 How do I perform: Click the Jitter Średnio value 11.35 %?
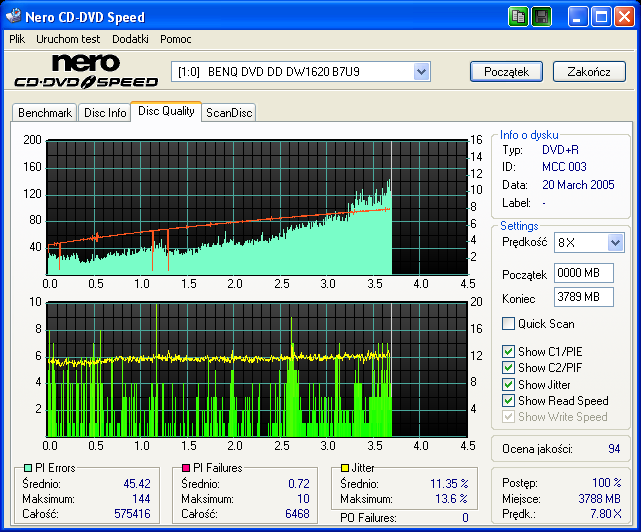(449, 484)
